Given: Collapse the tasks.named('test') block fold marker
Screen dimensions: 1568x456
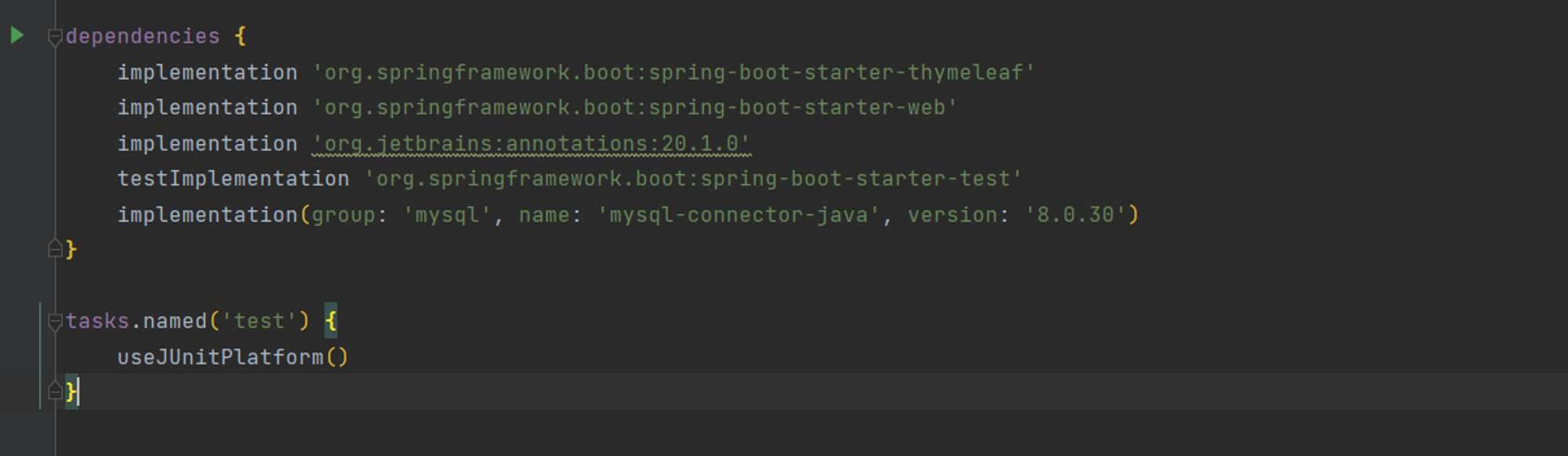Looking at the screenshot, I should click(x=55, y=321).
